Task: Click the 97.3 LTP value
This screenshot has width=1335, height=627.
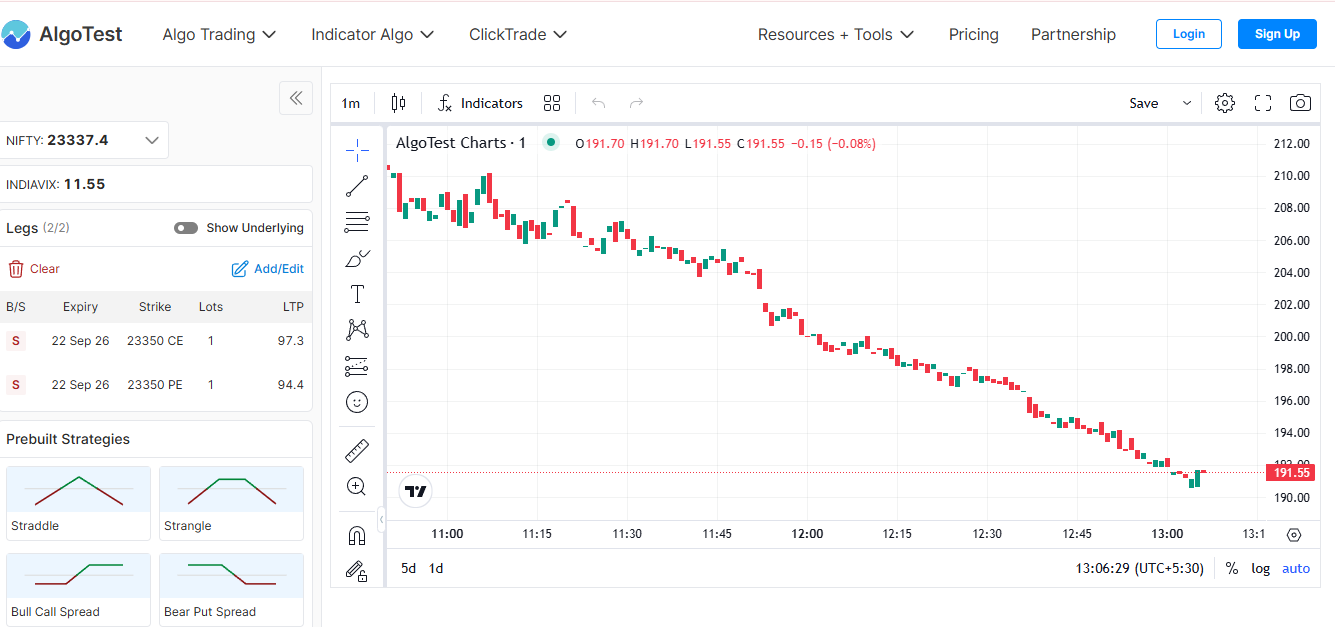Action: click(x=291, y=341)
